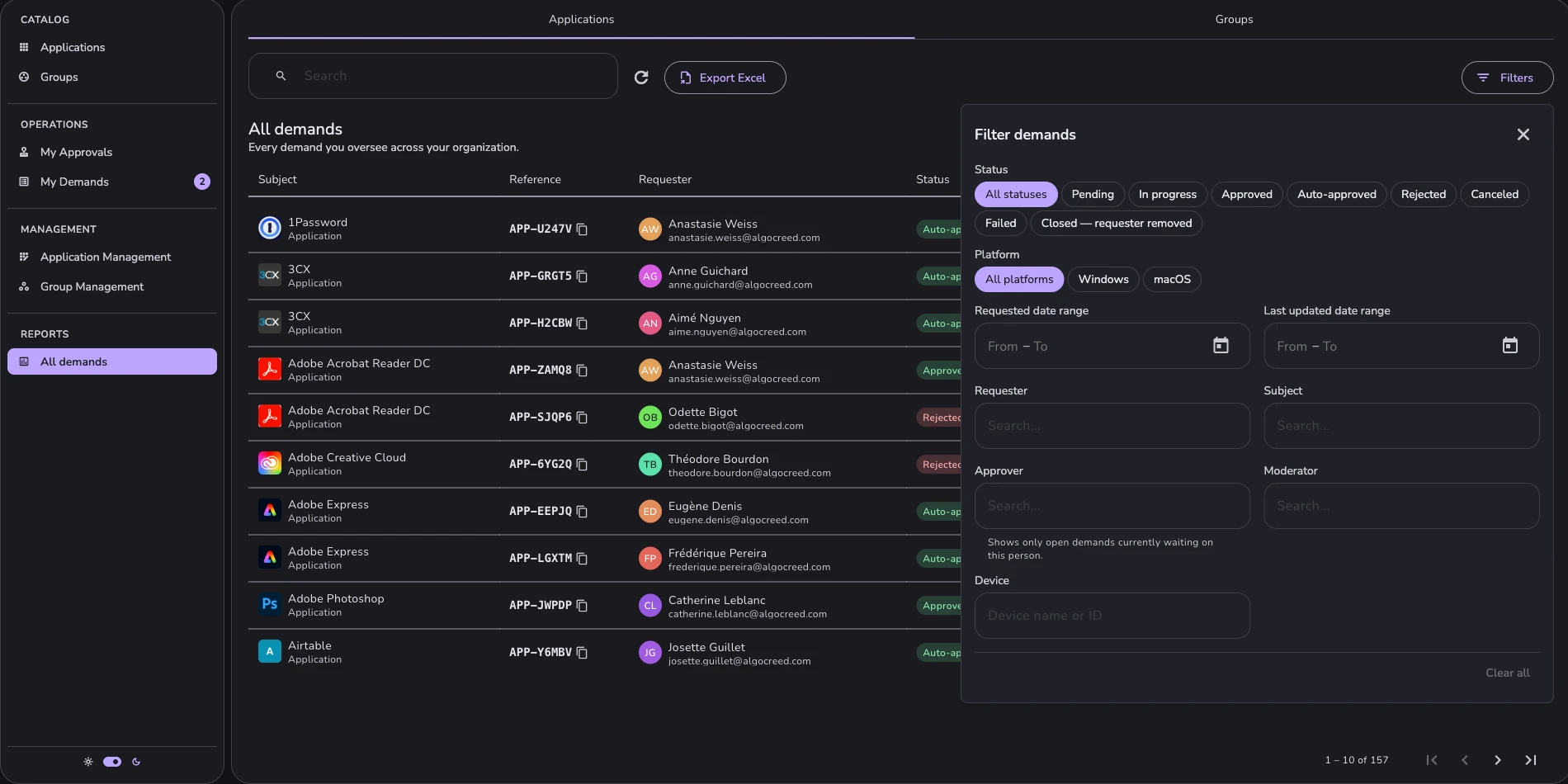The width and height of the screenshot is (1568, 784).
Task: Filter by Windows platform
Action: coord(1103,280)
